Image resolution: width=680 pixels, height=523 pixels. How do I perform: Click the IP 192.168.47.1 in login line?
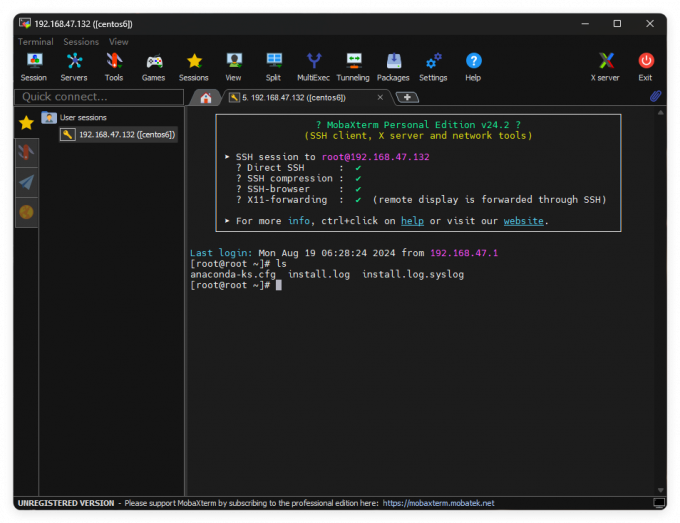464,253
